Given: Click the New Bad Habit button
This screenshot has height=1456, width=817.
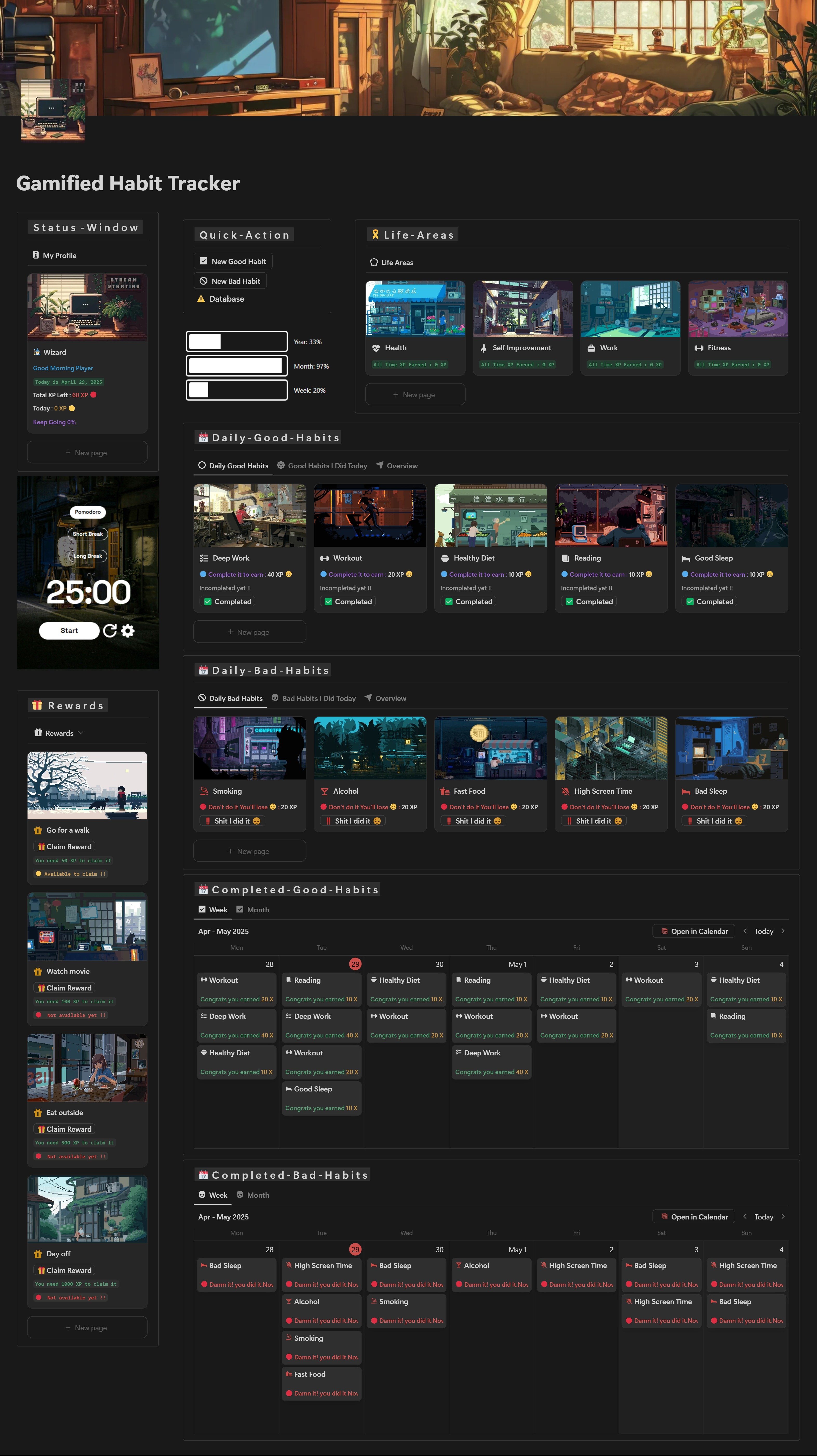Looking at the screenshot, I should (x=230, y=281).
